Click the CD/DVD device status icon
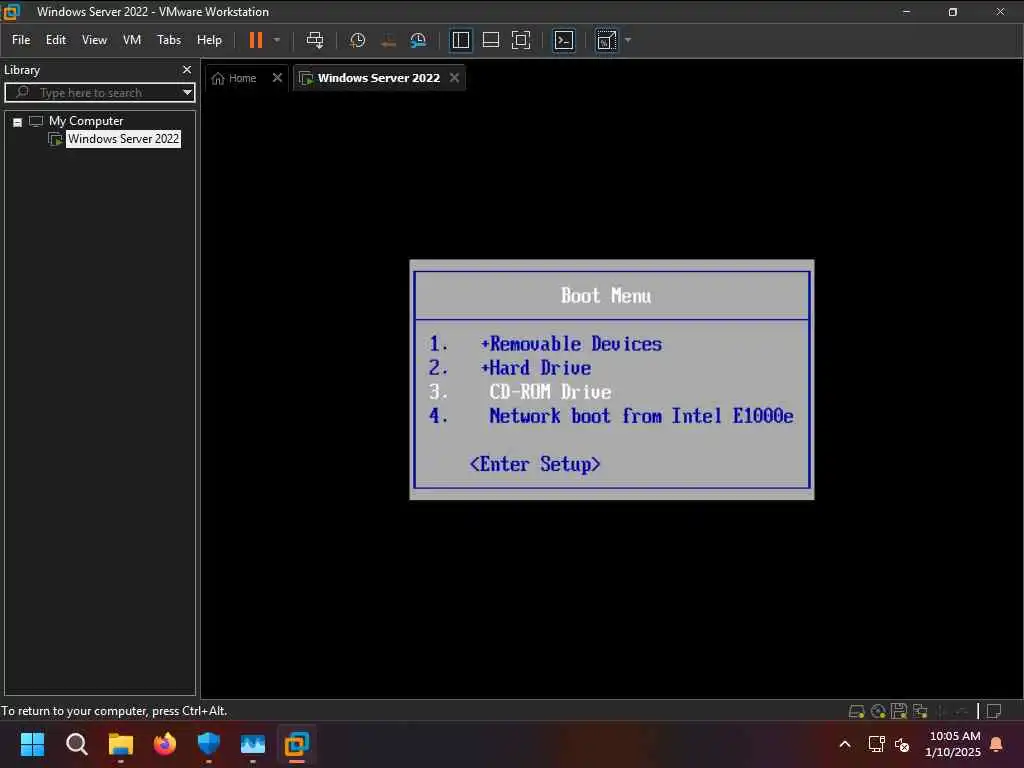The image size is (1024, 768). [x=878, y=711]
